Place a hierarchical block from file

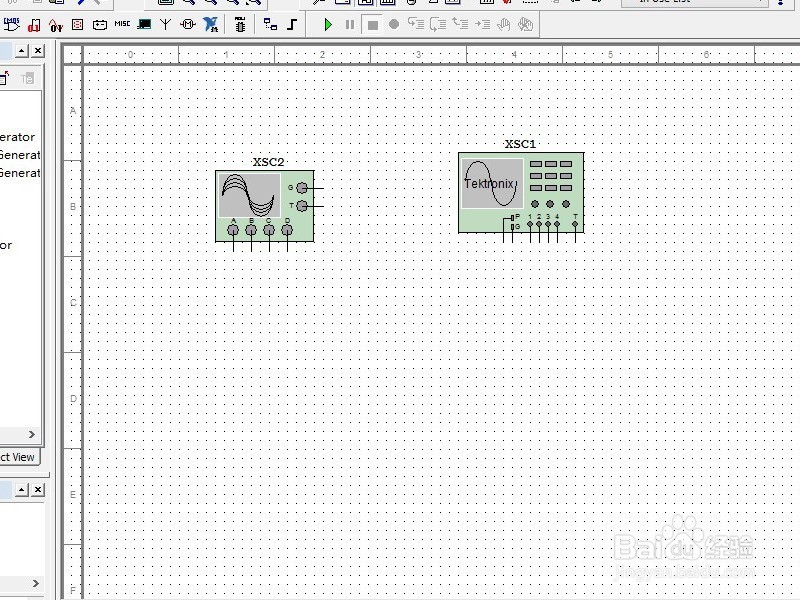pyautogui.click(x=270, y=24)
